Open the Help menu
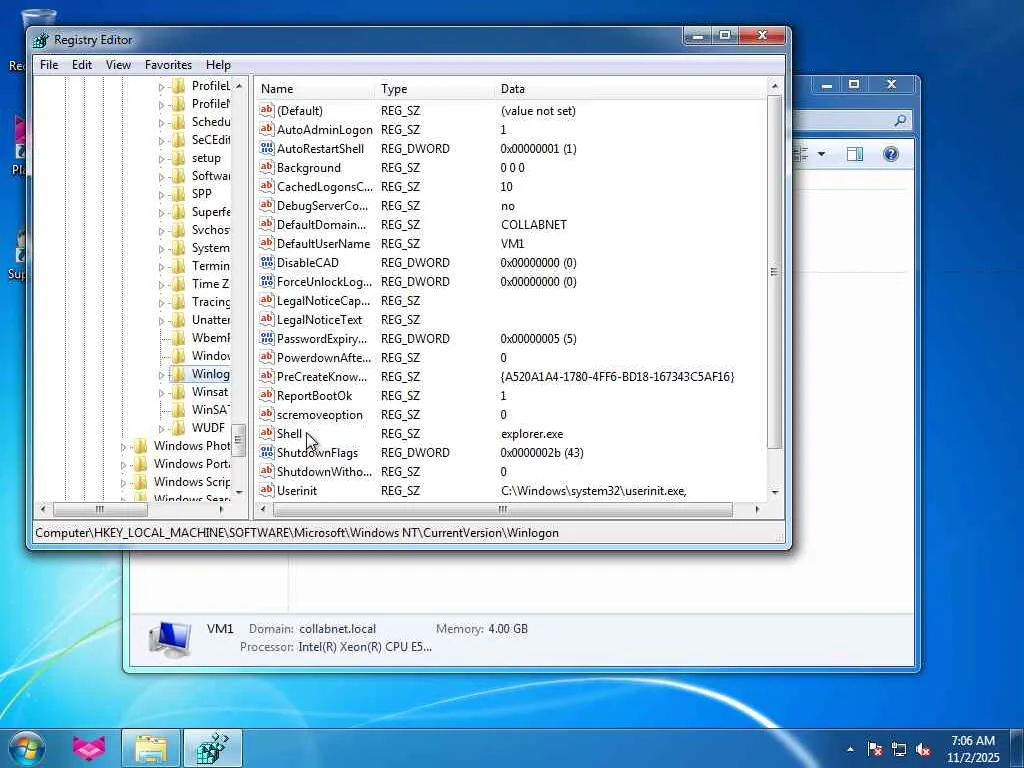 point(218,65)
